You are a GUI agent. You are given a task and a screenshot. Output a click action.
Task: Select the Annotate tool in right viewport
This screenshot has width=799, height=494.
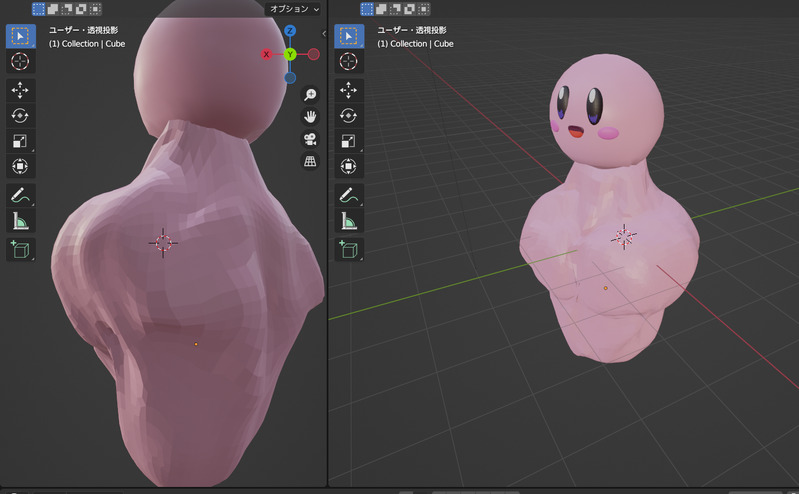(349, 195)
